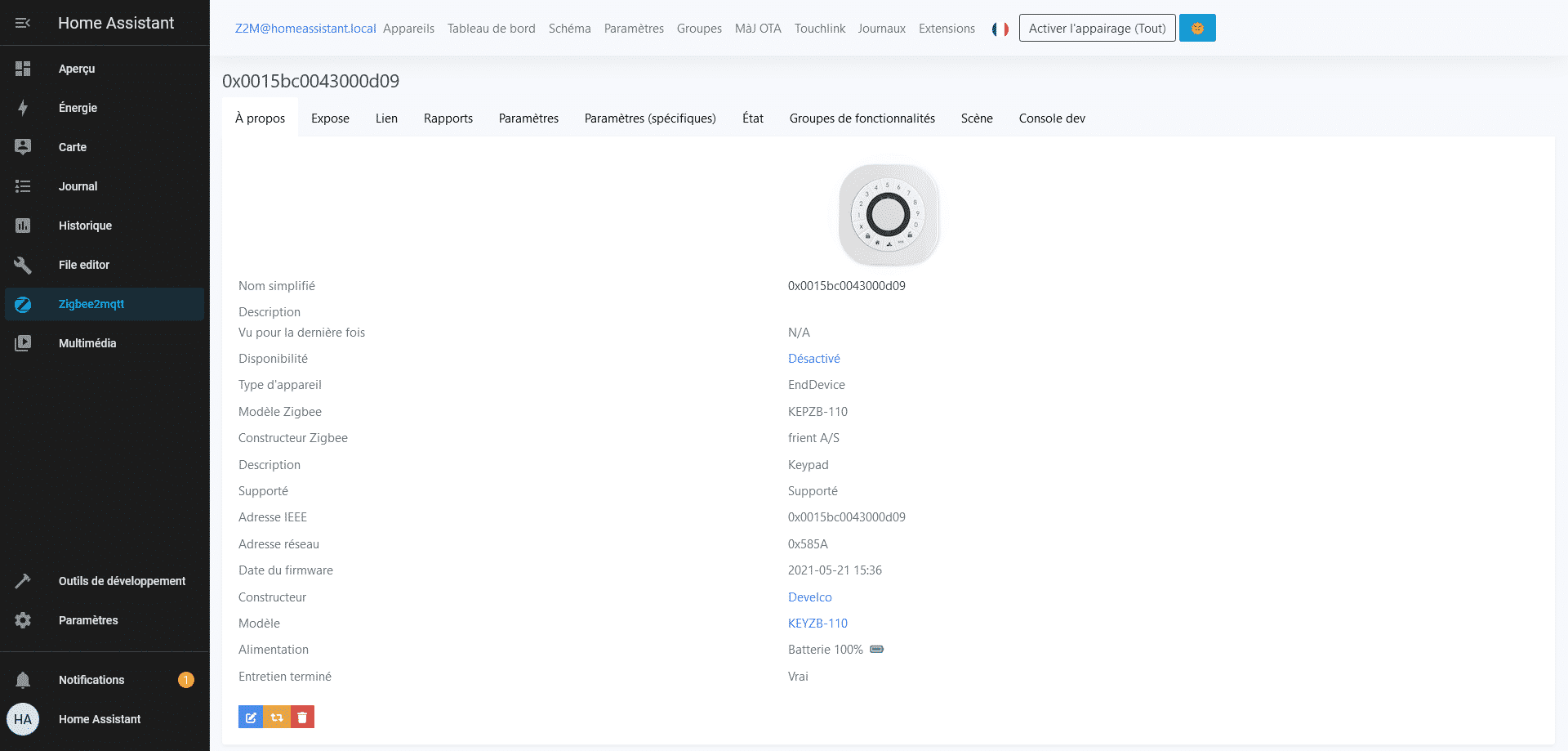
Task: Click the battery level icon
Action: pyautogui.click(x=877, y=650)
